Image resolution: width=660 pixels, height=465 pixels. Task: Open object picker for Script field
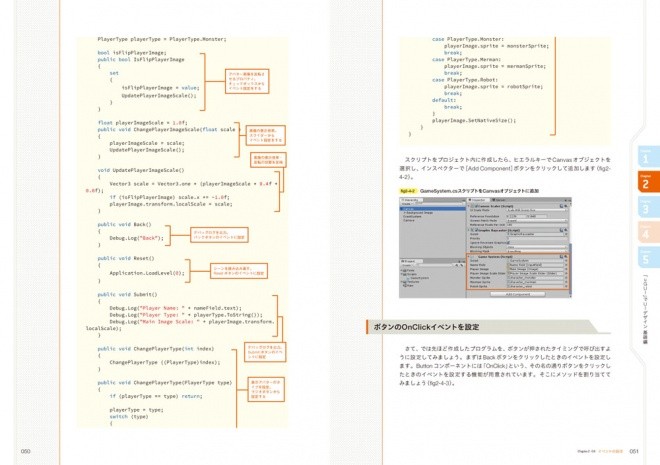coord(566,261)
